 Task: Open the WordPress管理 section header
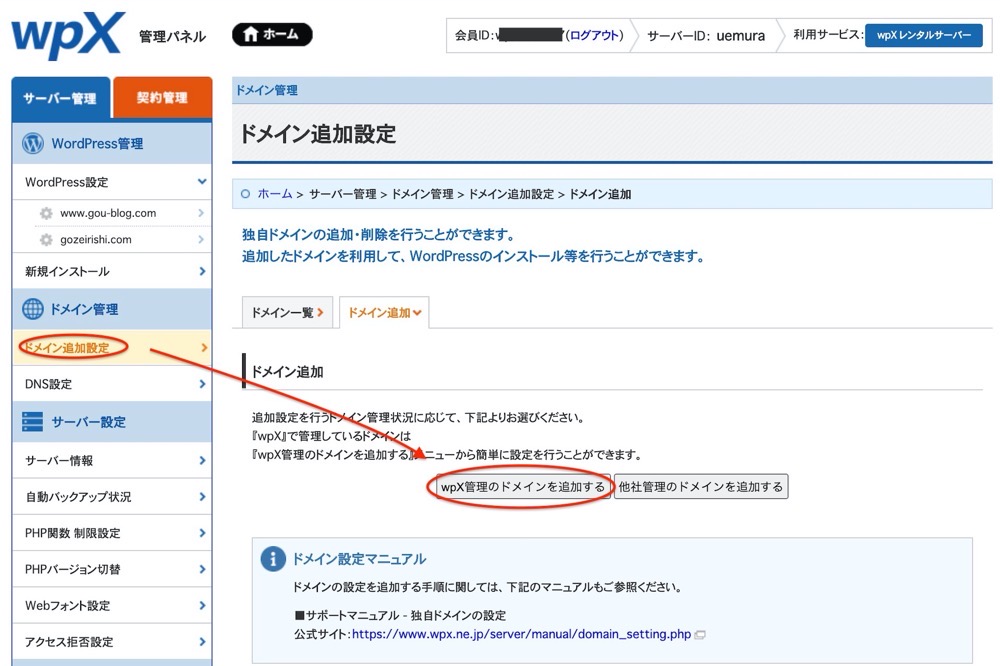point(112,144)
